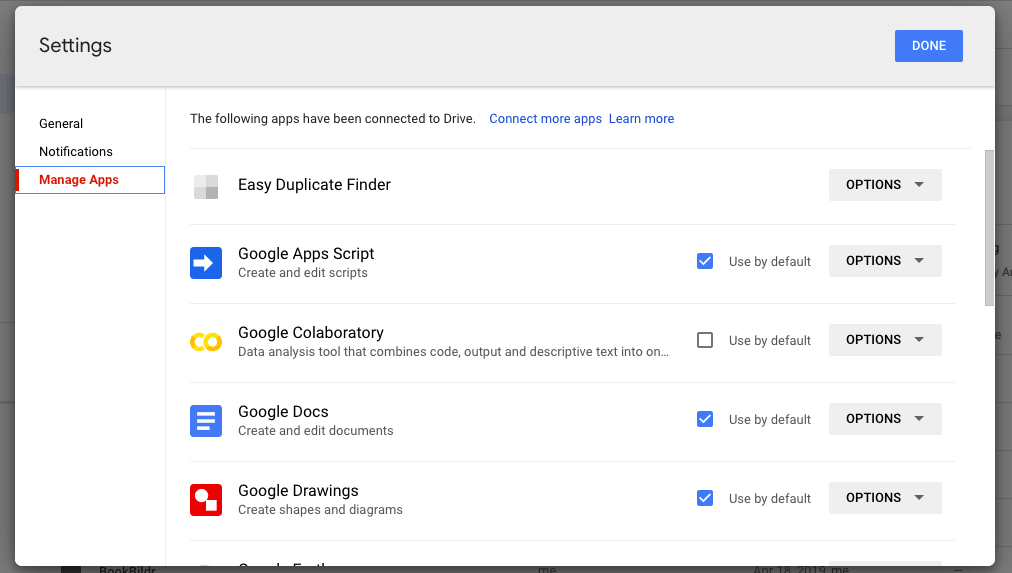Click the apps list scrollbar thumb
The height and width of the screenshot is (573, 1012).
[x=989, y=228]
